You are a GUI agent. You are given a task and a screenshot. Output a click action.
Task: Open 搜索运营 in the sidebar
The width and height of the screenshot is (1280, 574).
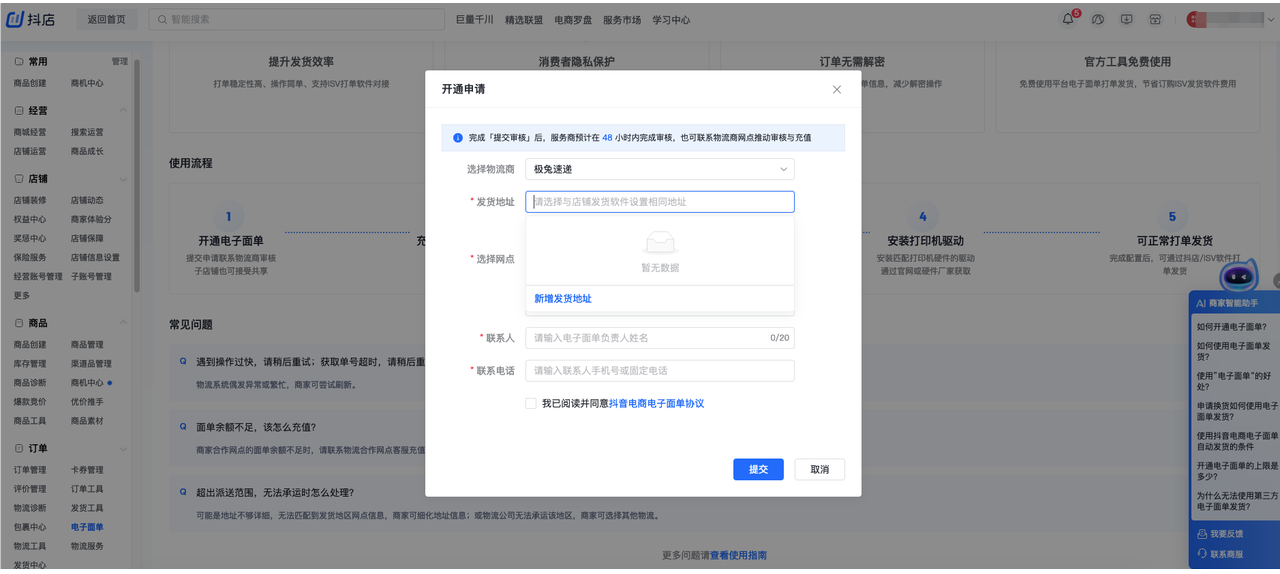tap(87, 132)
